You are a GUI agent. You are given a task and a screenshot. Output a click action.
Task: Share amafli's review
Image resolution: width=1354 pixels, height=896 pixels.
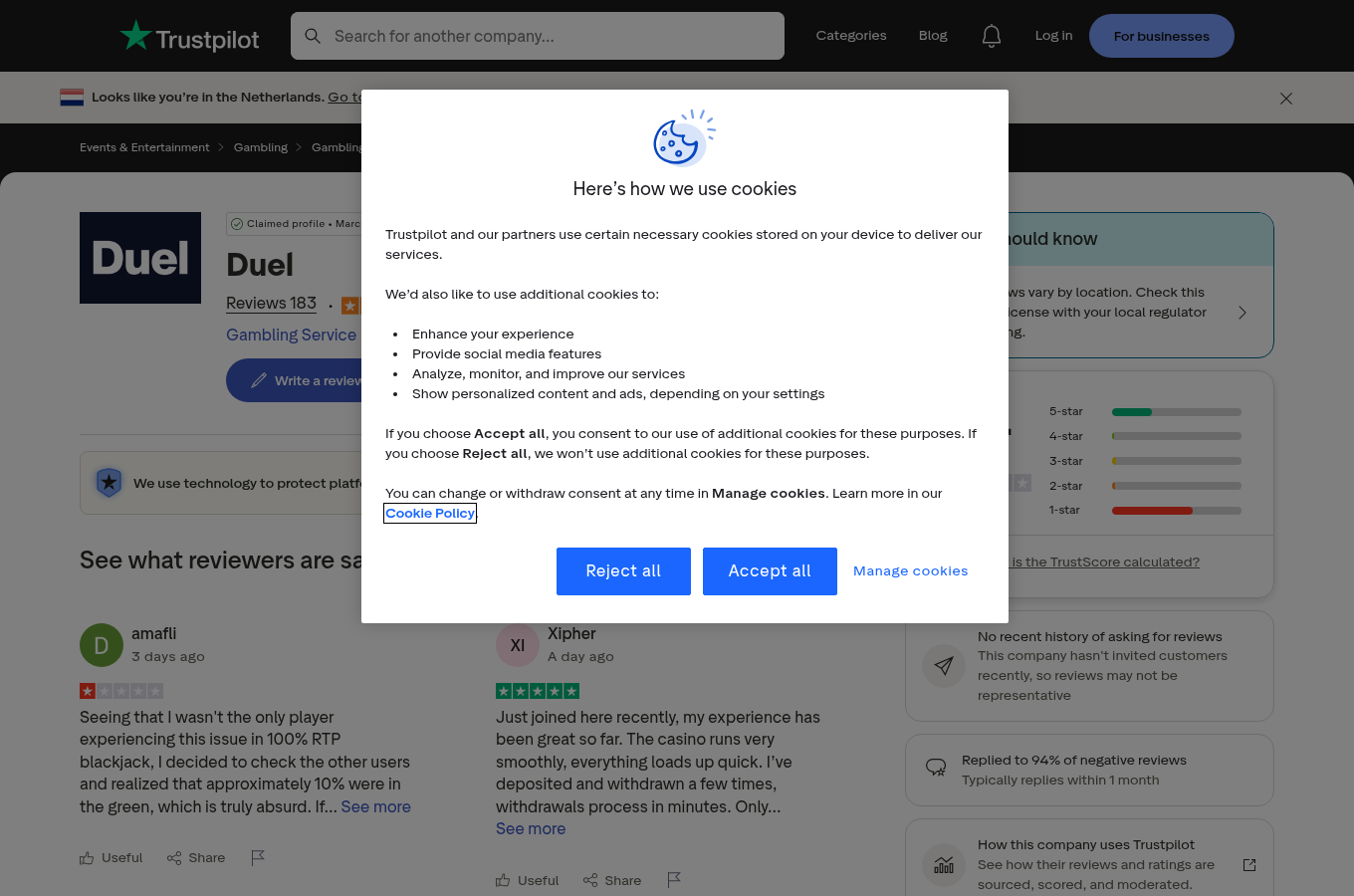[196, 857]
